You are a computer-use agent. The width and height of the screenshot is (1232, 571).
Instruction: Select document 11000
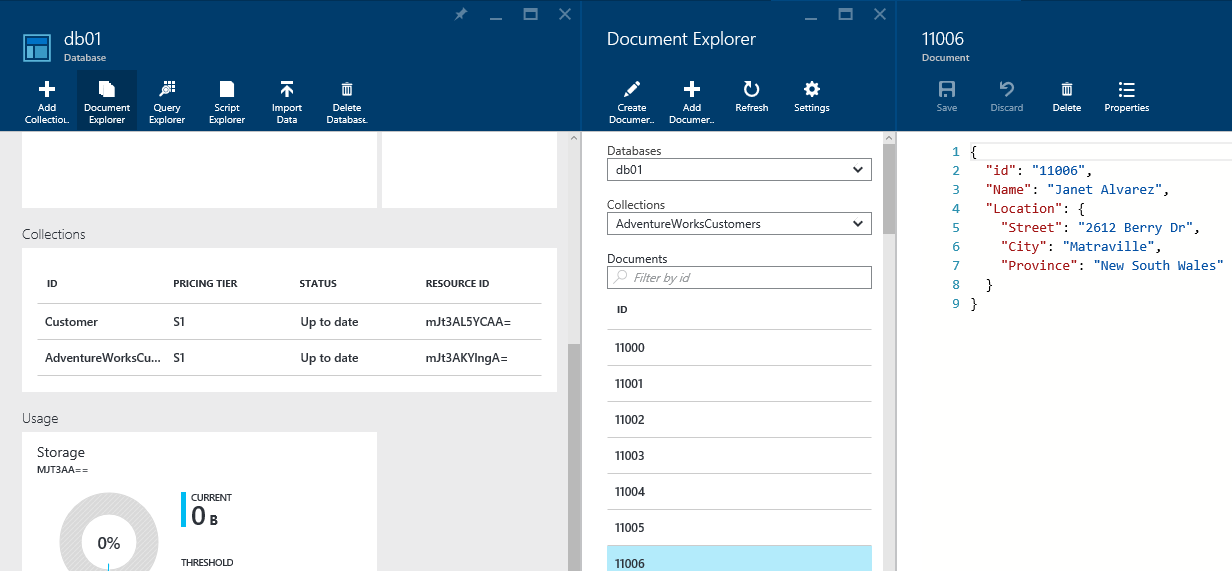coord(739,348)
